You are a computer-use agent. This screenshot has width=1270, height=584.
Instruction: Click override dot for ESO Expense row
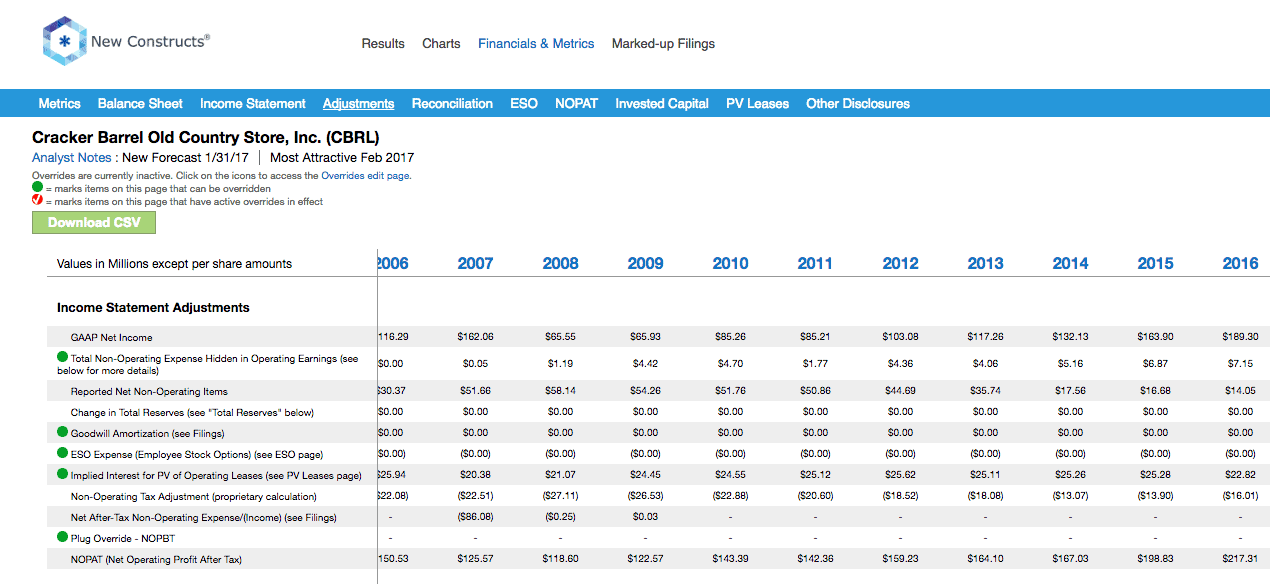(x=63, y=453)
